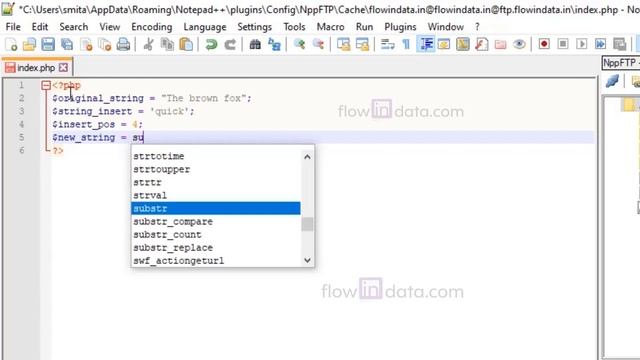The image size is (640, 360).
Task: Toggle Show All Characters pilcrow icon
Action: point(406,44)
